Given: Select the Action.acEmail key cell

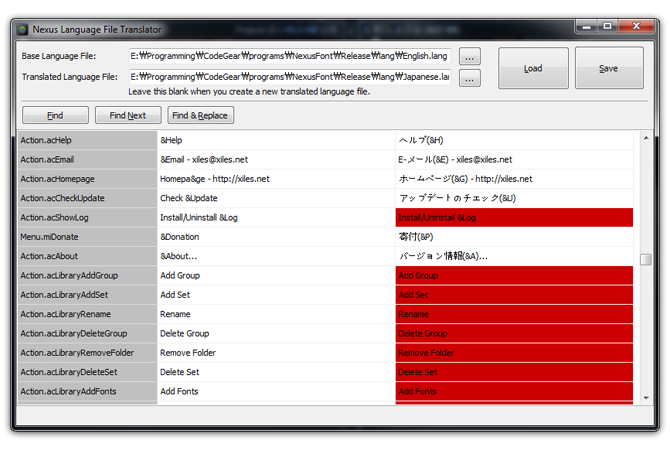Looking at the screenshot, I should [87, 159].
